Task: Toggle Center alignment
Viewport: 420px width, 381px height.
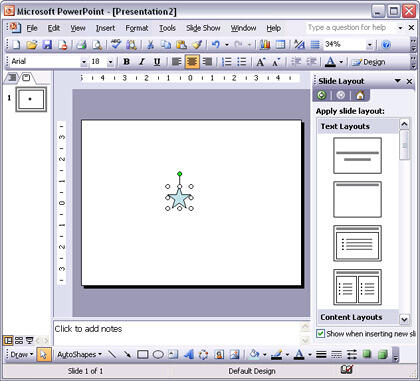Action: [192, 62]
